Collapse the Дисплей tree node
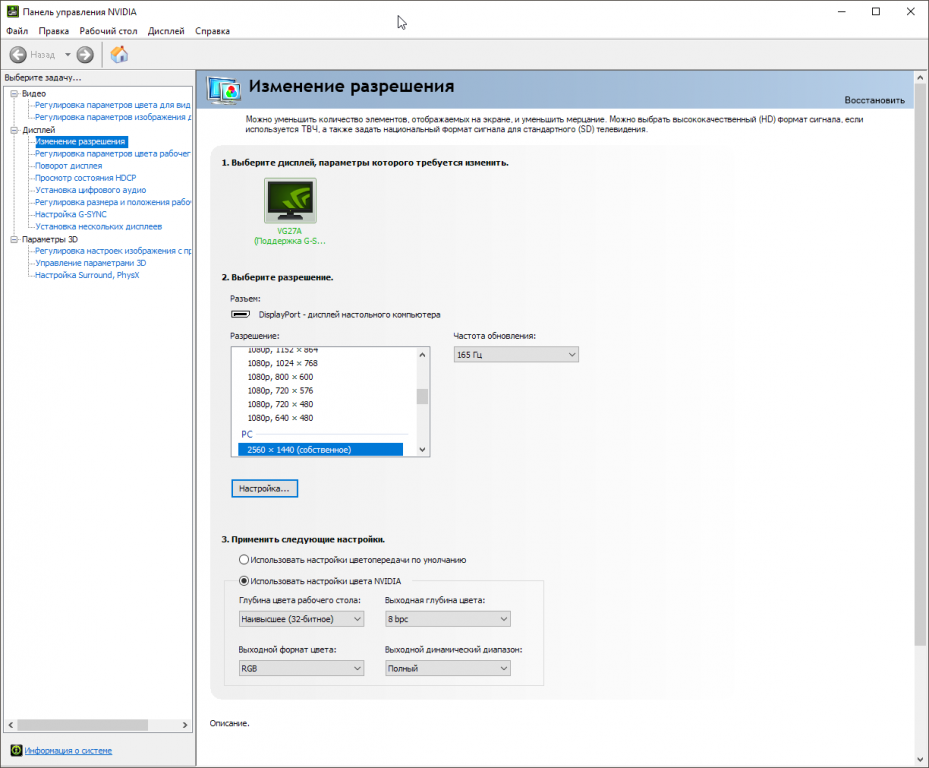Image resolution: width=929 pixels, height=768 pixels. click(x=14, y=130)
